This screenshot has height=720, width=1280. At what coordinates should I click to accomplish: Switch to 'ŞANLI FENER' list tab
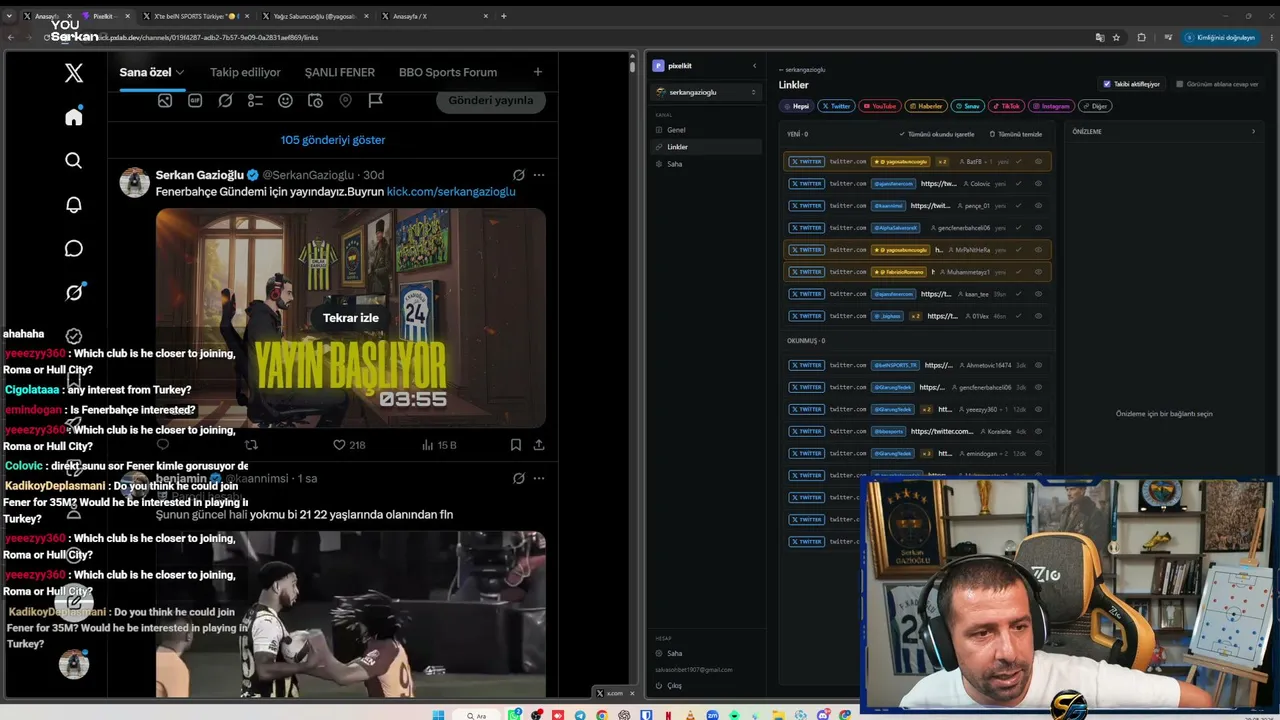(x=340, y=72)
